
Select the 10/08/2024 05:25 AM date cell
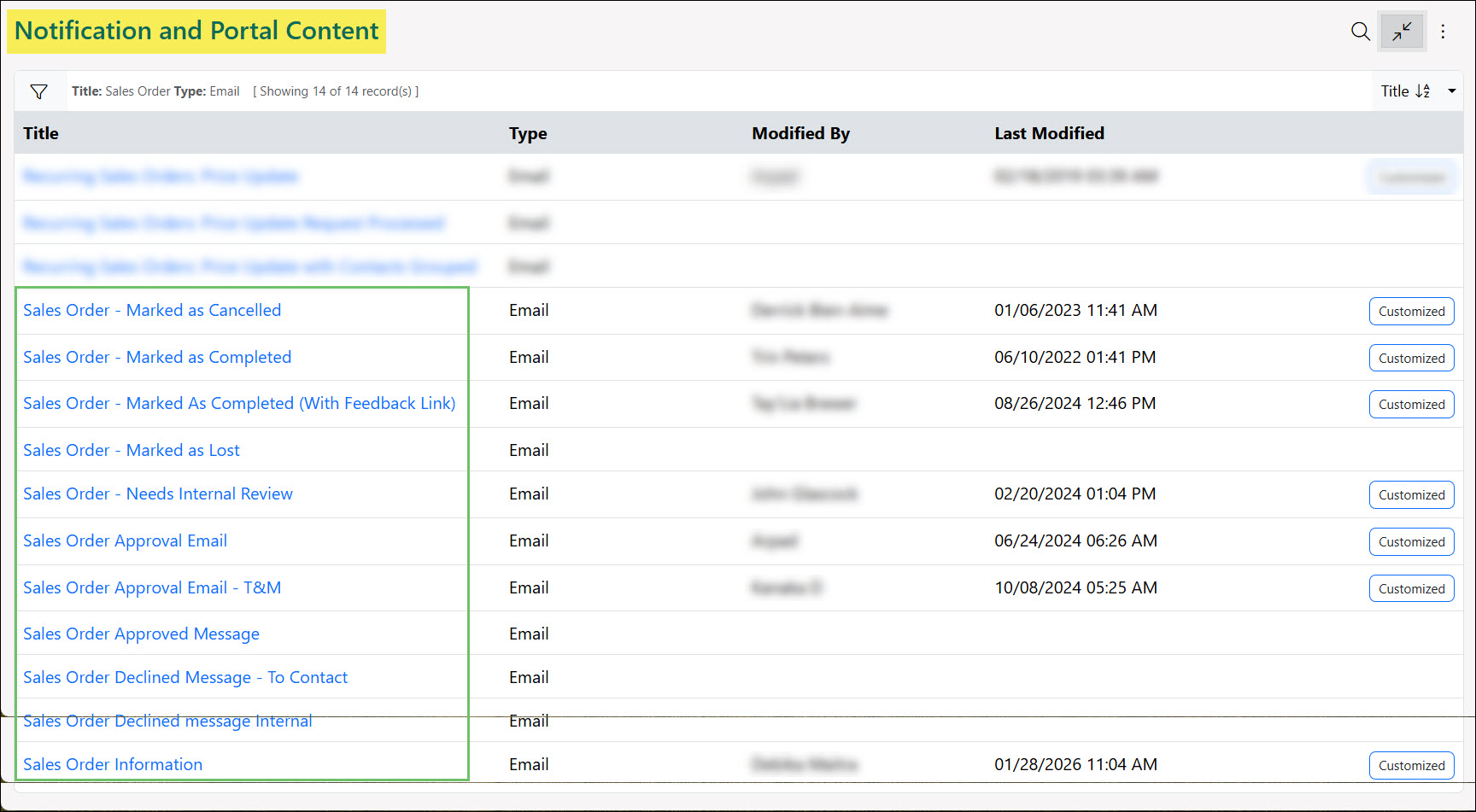(1075, 587)
